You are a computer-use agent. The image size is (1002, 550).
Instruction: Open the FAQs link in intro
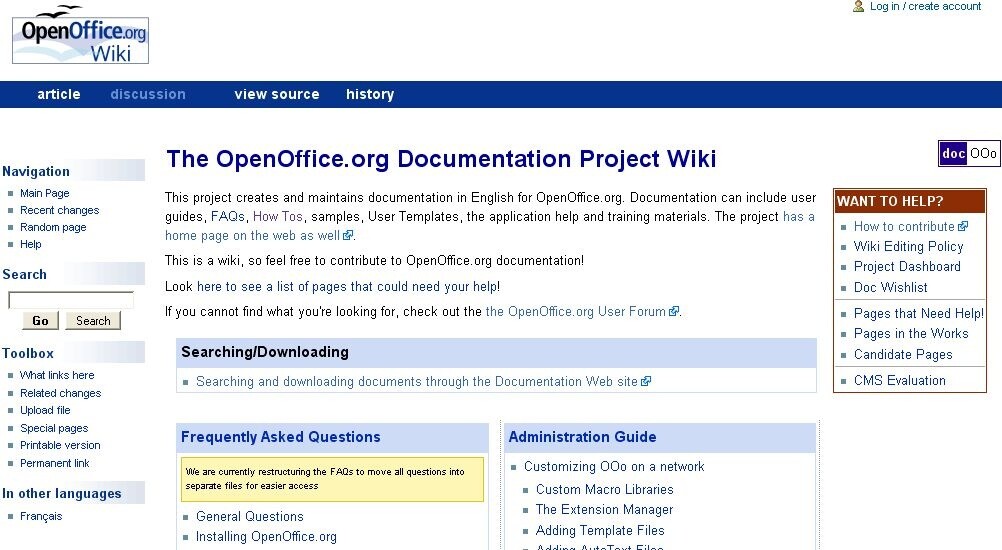[227, 217]
